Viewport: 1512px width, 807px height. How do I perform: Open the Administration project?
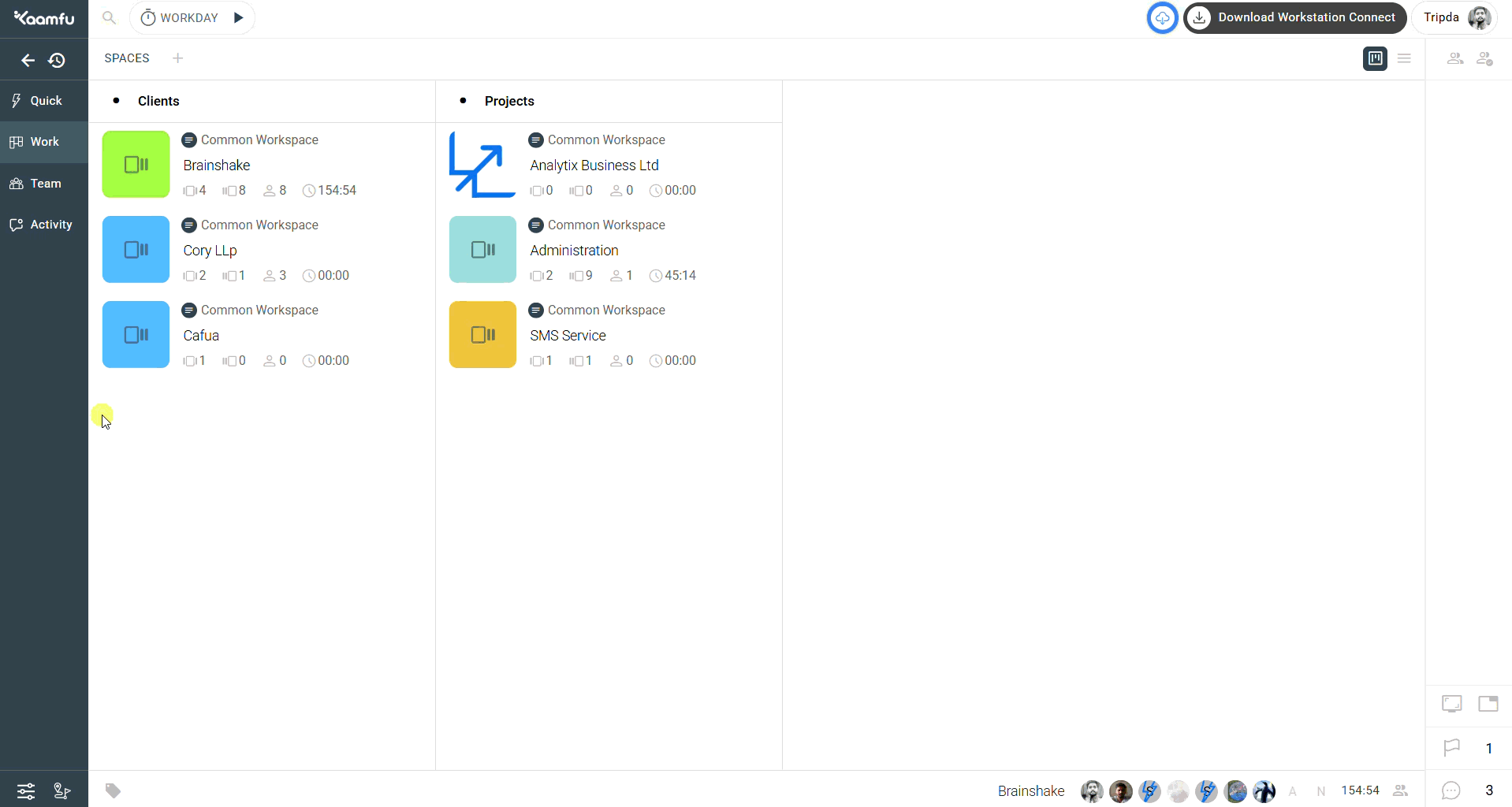pyautogui.click(x=574, y=251)
